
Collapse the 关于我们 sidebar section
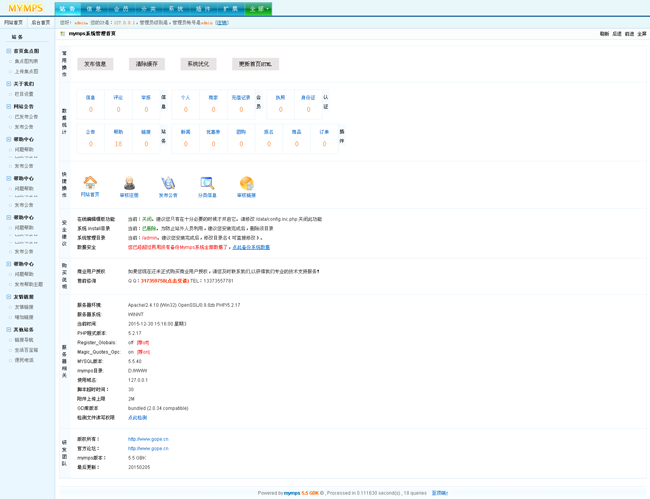coord(9,84)
